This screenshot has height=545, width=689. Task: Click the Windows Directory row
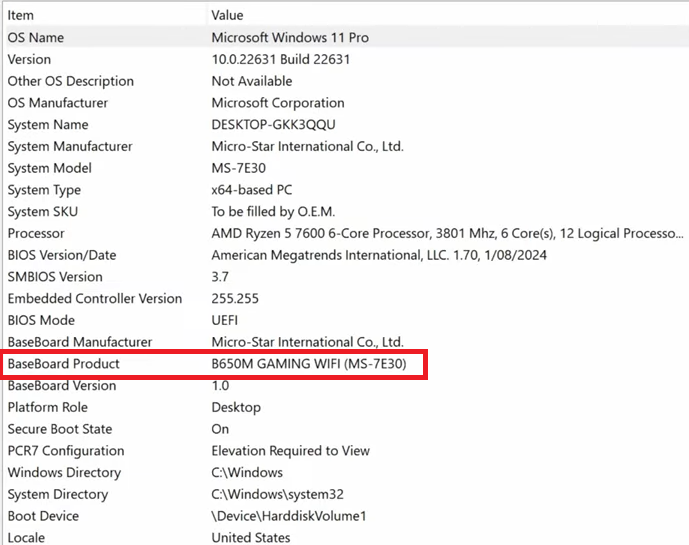click(64, 472)
